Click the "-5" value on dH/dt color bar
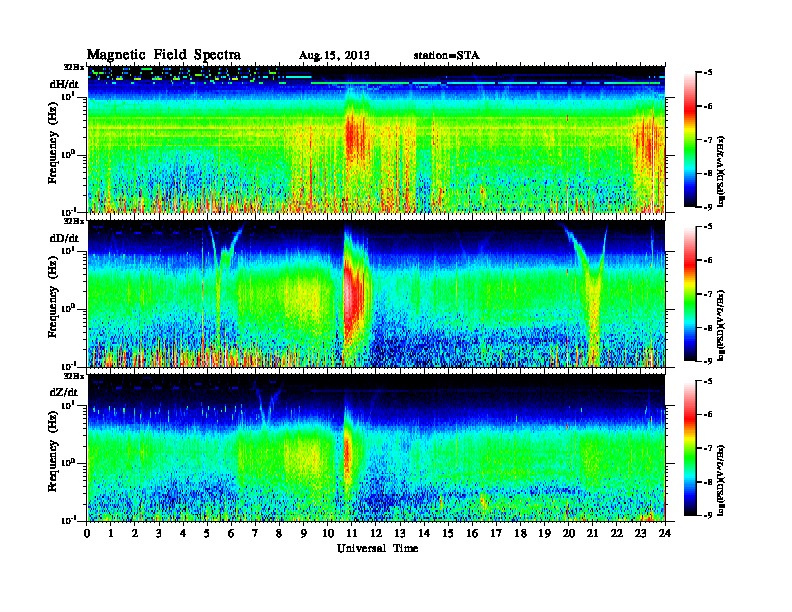The height and width of the screenshot is (612, 792). [708, 73]
